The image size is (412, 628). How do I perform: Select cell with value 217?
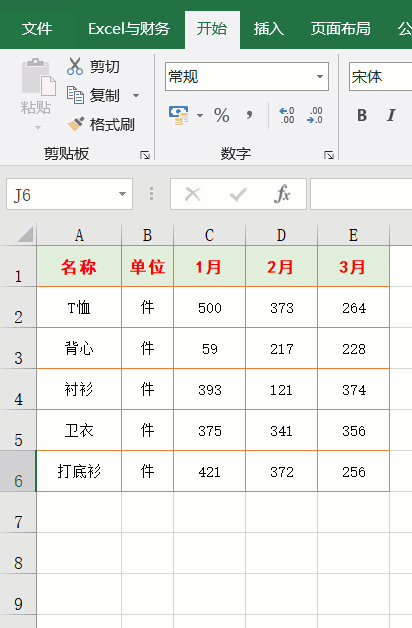pyautogui.click(x=281, y=348)
